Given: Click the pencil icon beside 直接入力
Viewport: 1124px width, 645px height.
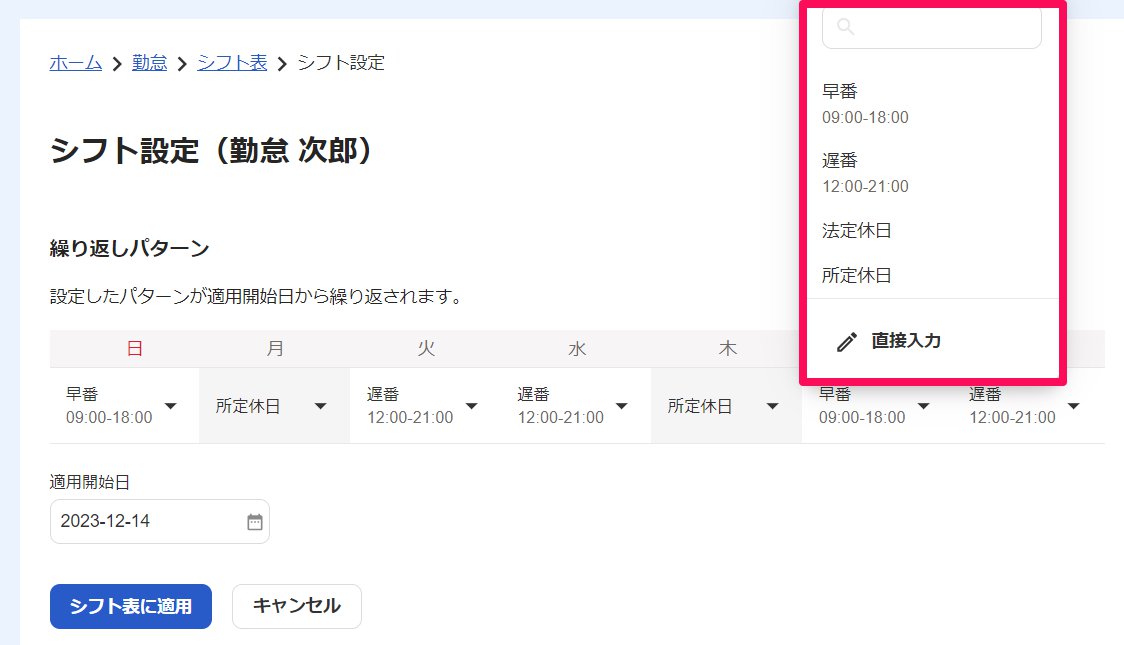Looking at the screenshot, I should tap(847, 342).
